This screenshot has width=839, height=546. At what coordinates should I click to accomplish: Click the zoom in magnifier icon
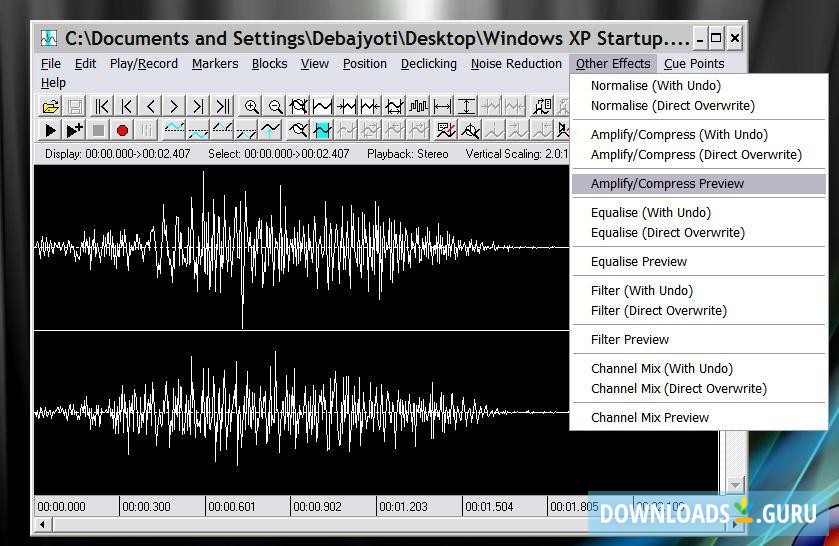(251, 106)
